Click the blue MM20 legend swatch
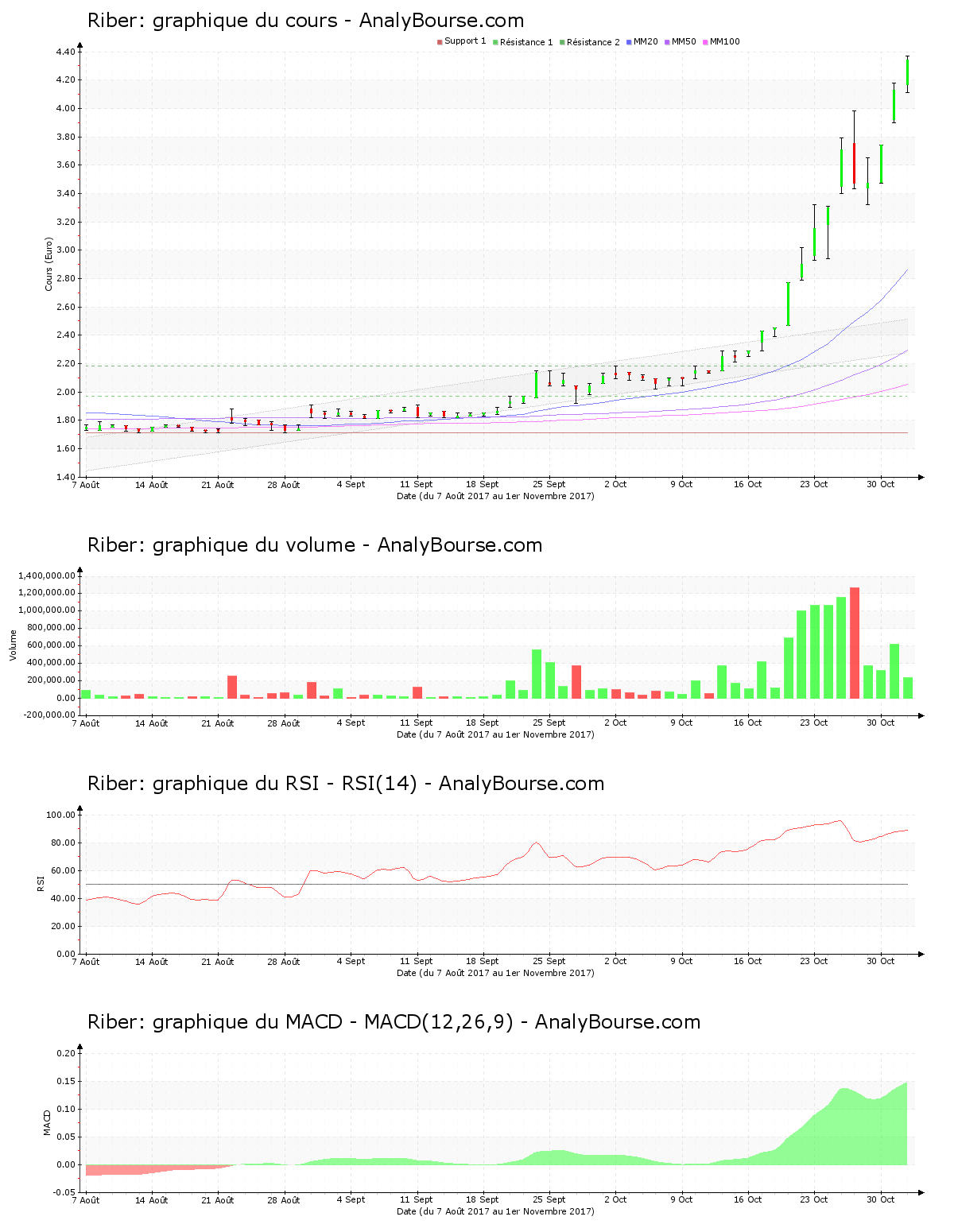Viewport: 954px width, 1232px height. pos(630,42)
